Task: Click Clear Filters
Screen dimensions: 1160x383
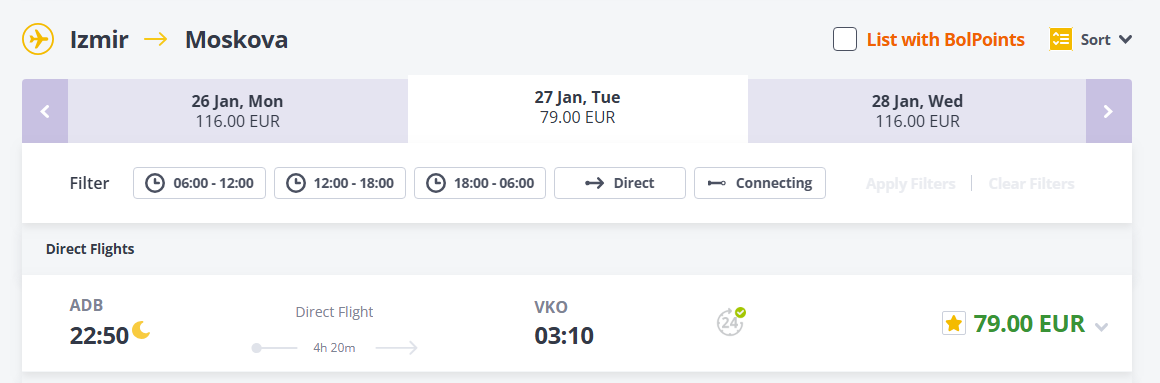Action: tap(1031, 183)
